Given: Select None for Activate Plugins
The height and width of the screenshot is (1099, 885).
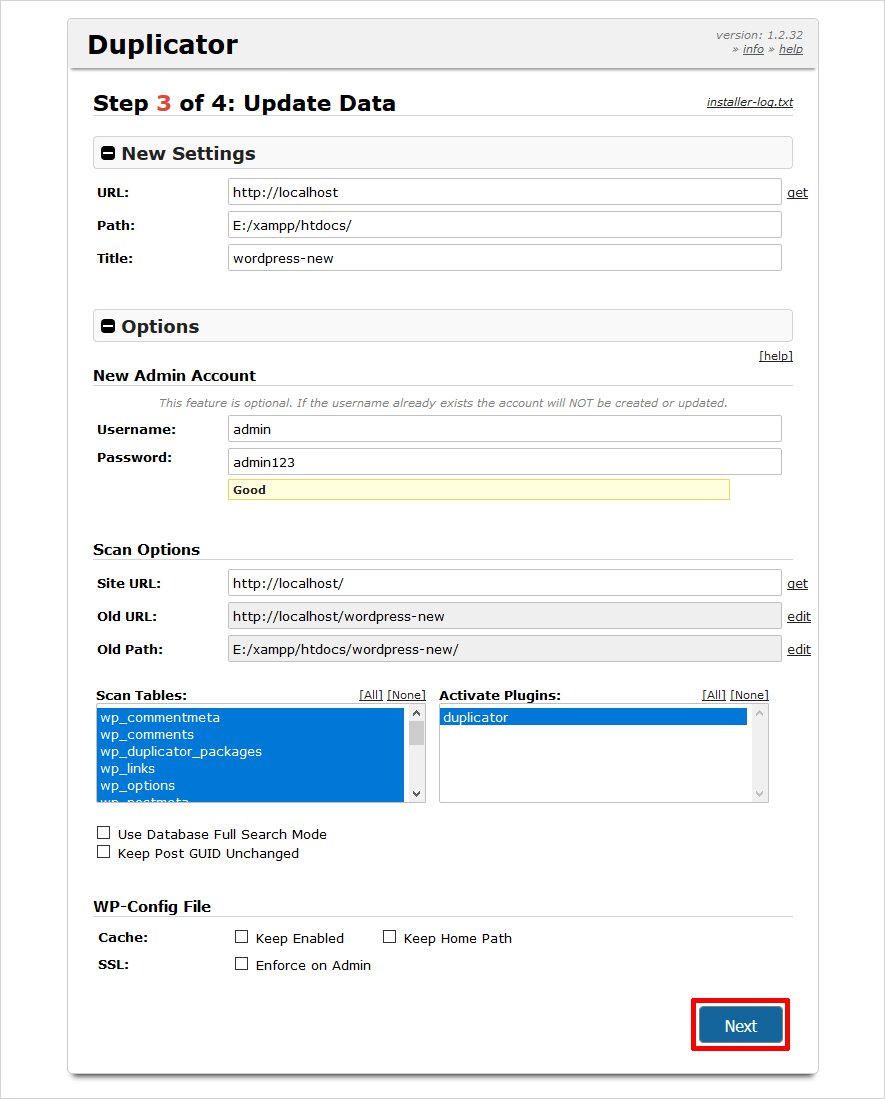Looking at the screenshot, I should tap(749, 695).
